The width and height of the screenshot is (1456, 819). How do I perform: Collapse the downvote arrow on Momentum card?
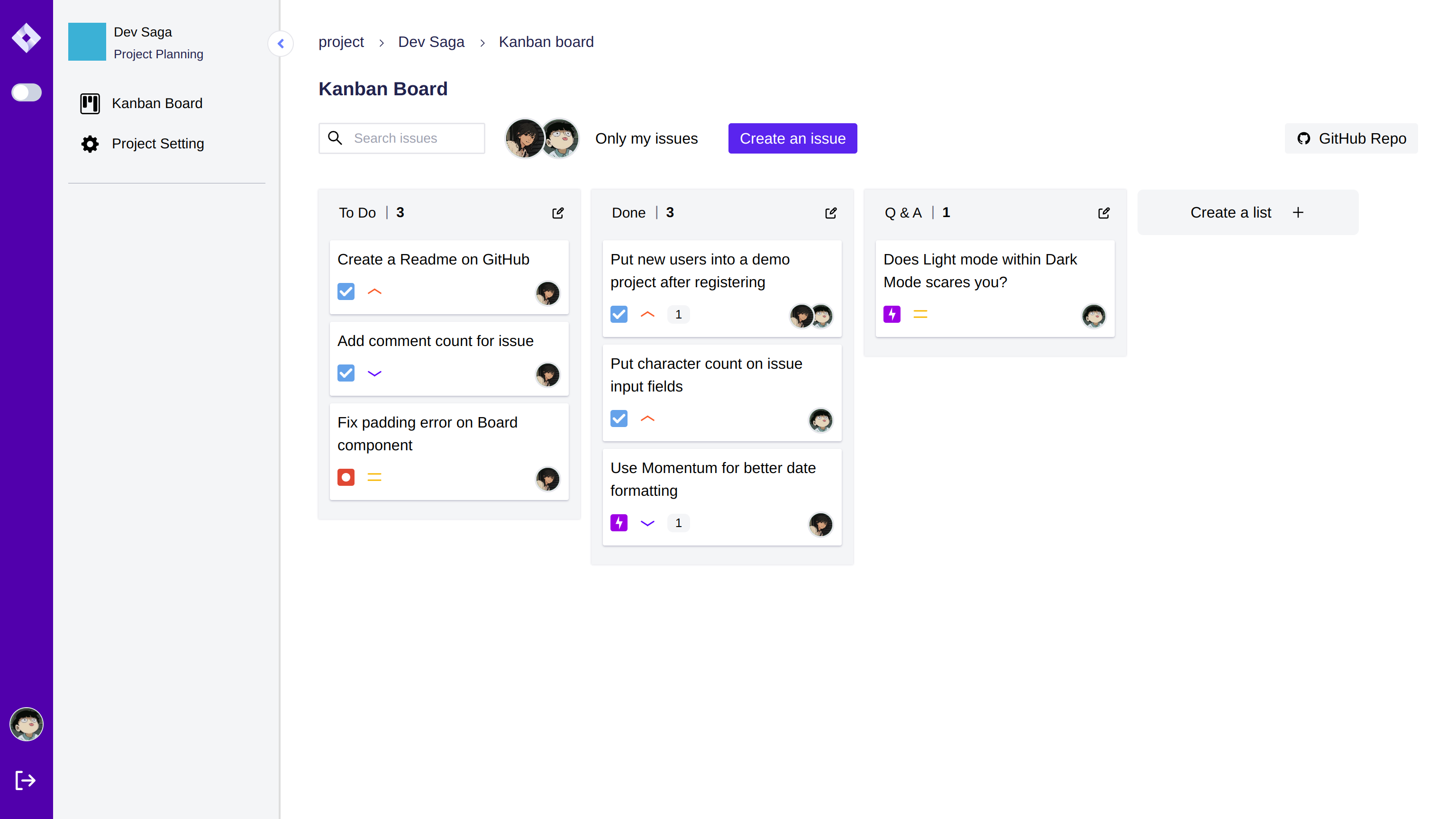tap(647, 523)
